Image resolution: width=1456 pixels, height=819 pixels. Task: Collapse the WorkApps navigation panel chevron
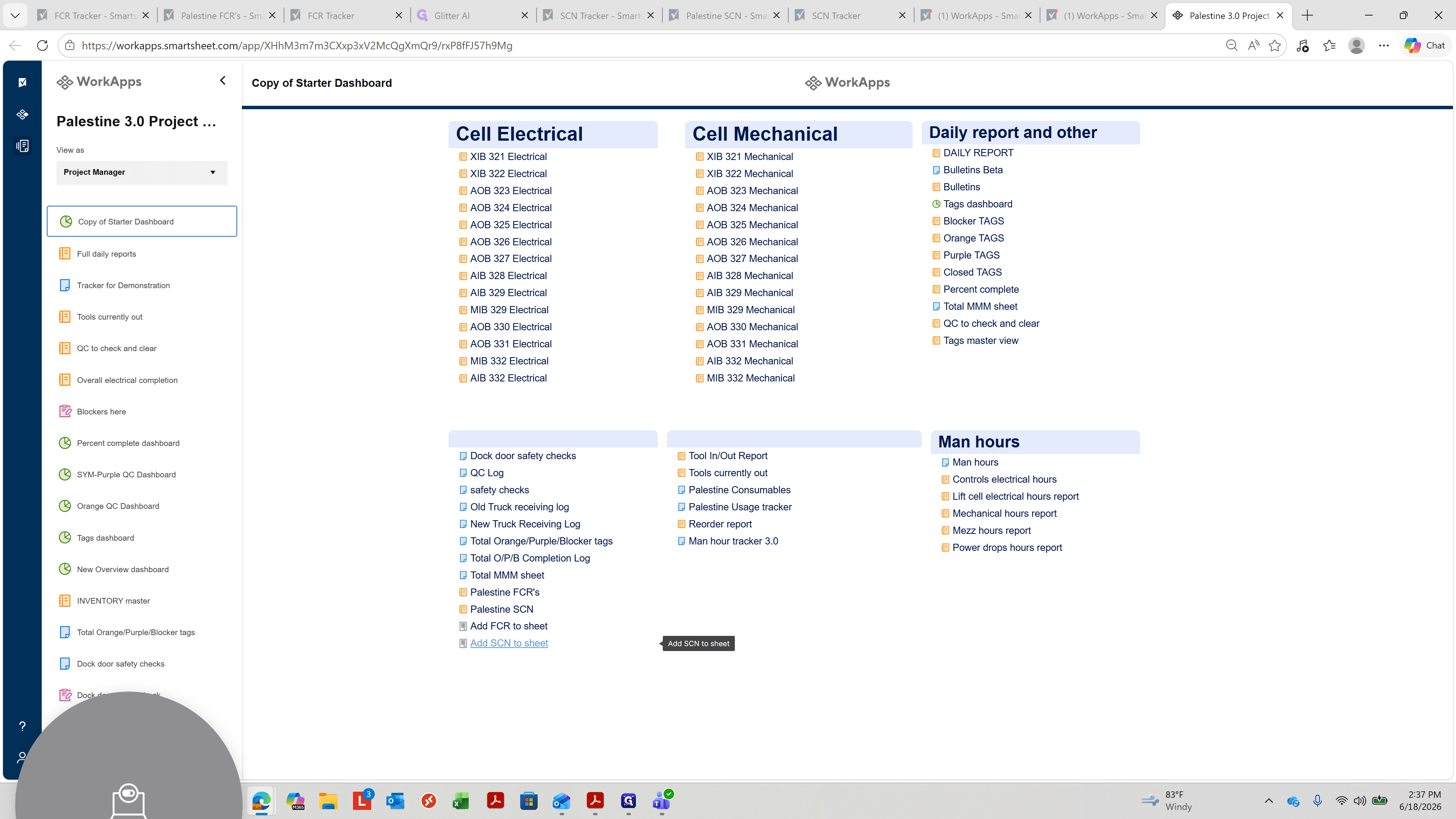[223, 81]
